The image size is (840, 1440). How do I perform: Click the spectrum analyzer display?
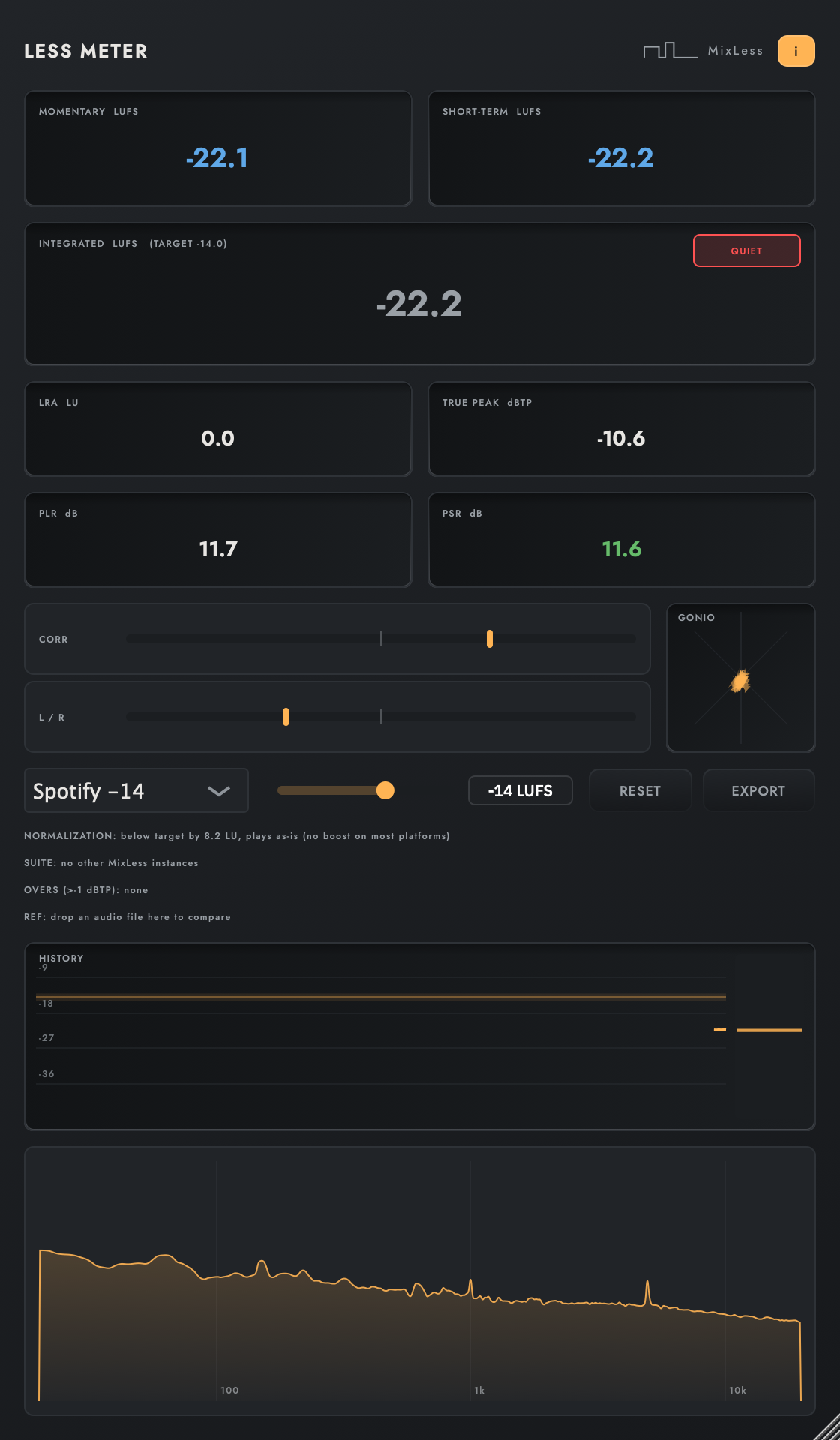click(420, 1281)
